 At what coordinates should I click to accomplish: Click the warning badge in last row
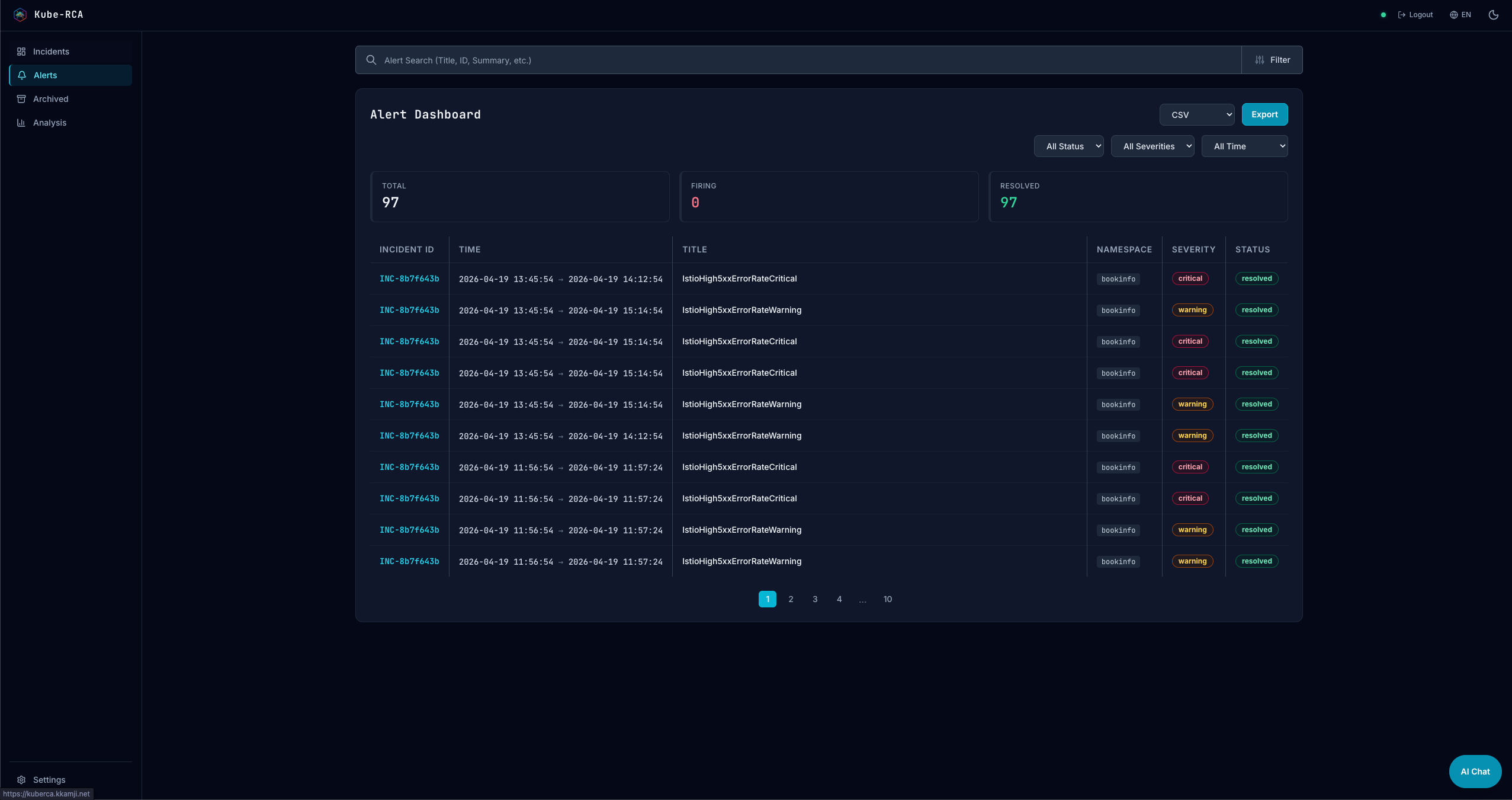click(x=1193, y=561)
